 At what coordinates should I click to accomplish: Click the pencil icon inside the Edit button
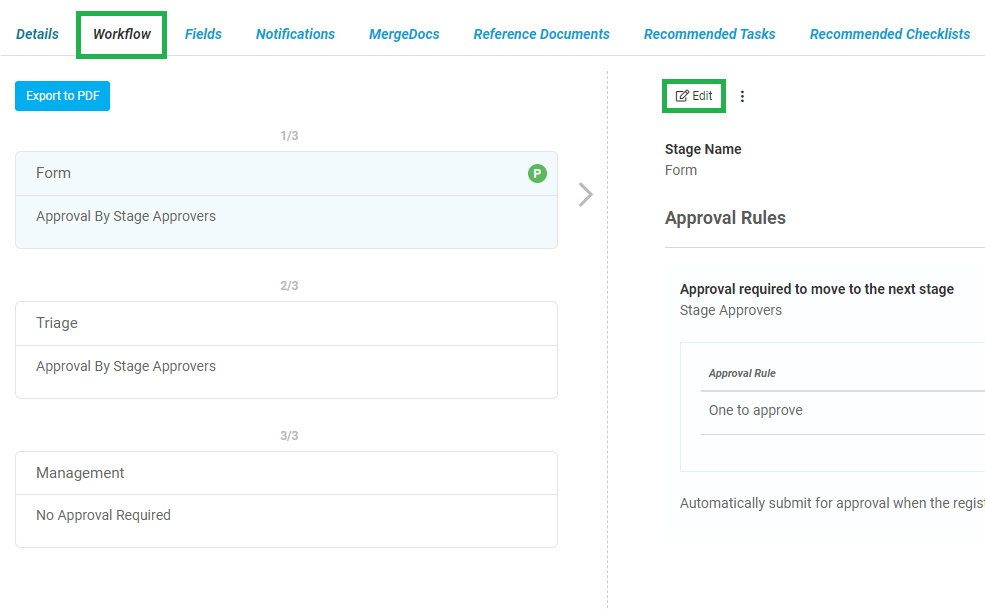[684, 96]
